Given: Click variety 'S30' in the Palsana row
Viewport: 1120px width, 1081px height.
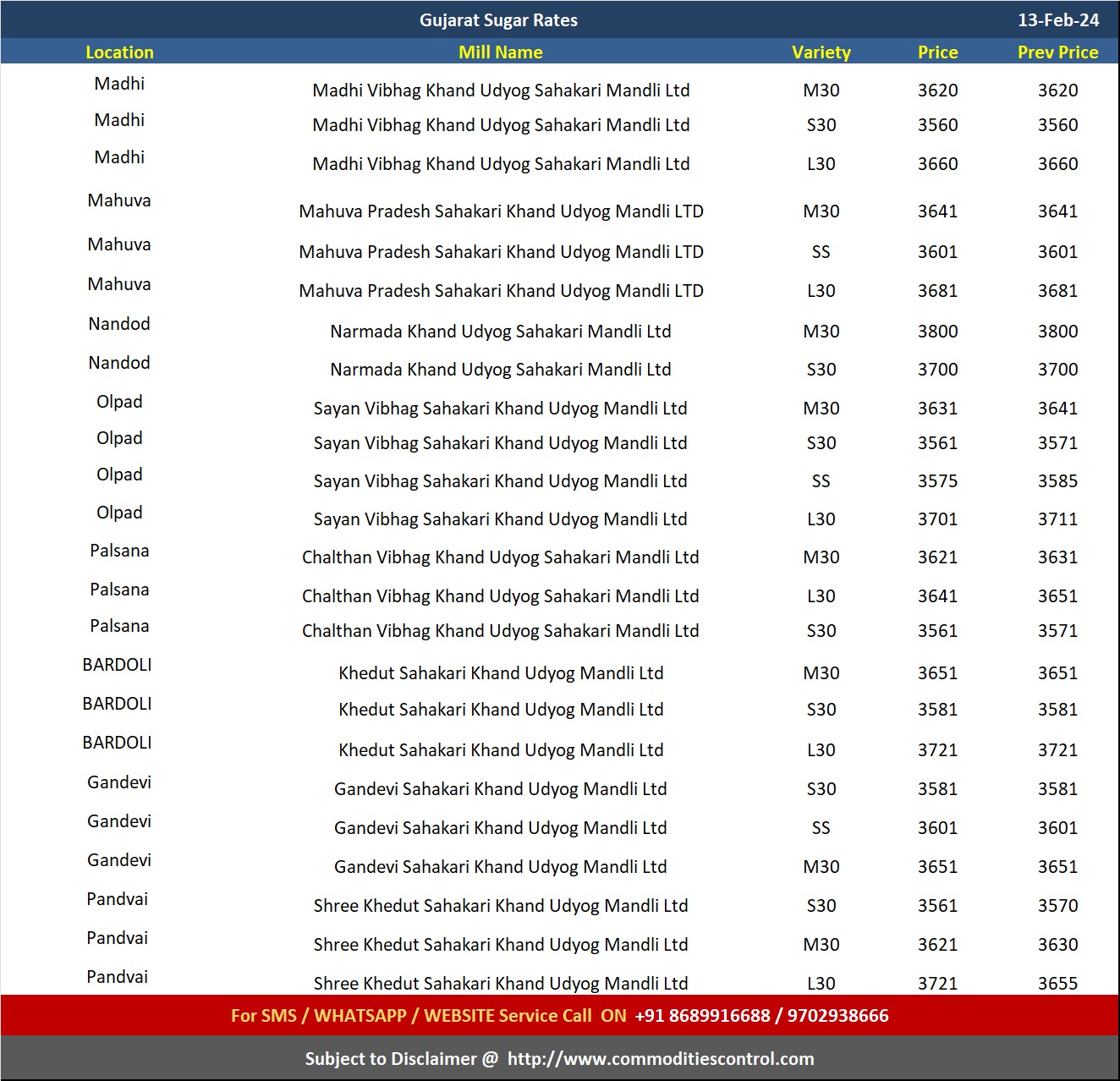Looking at the screenshot, I should (x=821, y=631).
